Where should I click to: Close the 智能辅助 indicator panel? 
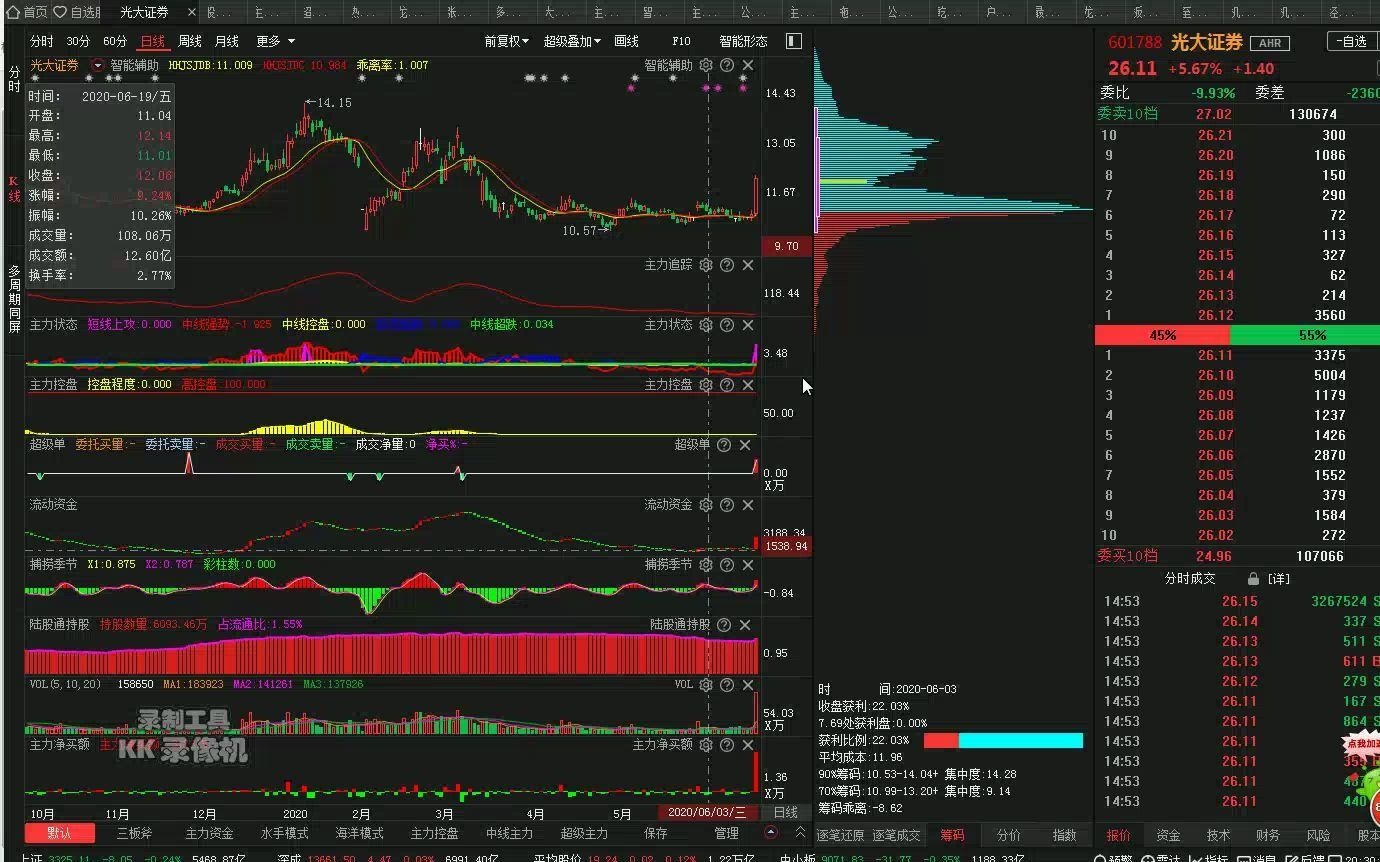[747, 65]
